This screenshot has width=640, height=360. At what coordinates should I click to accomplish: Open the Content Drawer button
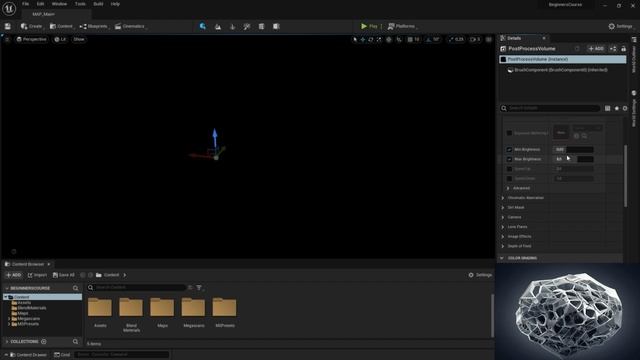28,355
